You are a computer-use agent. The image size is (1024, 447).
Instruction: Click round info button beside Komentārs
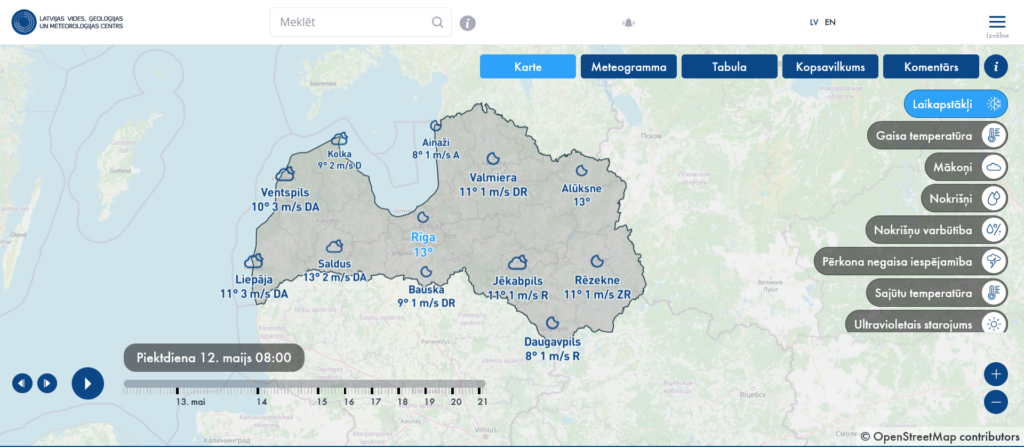pyautogui.click(x=995, y=67)
